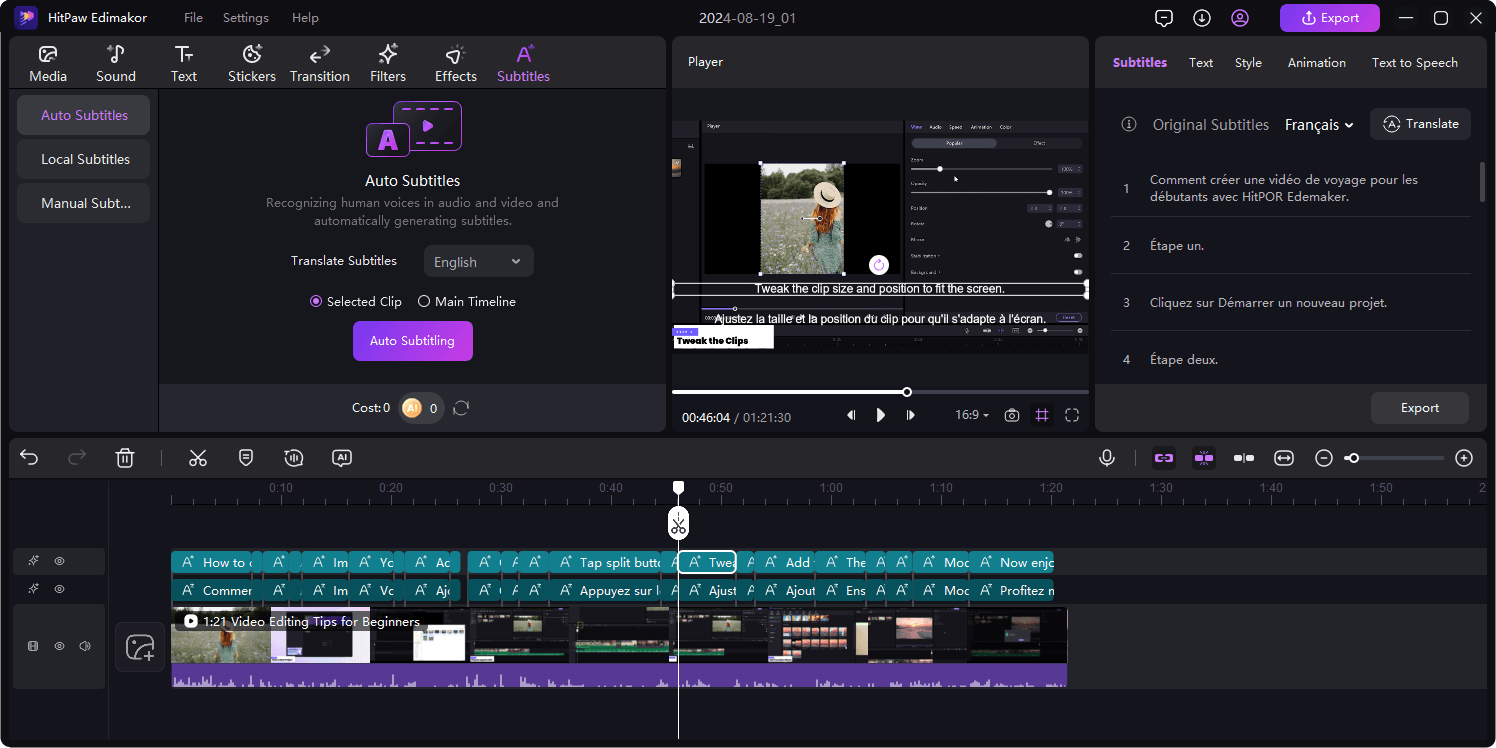Open the Stickers panel
The image size is (1496, 748).
(x=252, y=64)
